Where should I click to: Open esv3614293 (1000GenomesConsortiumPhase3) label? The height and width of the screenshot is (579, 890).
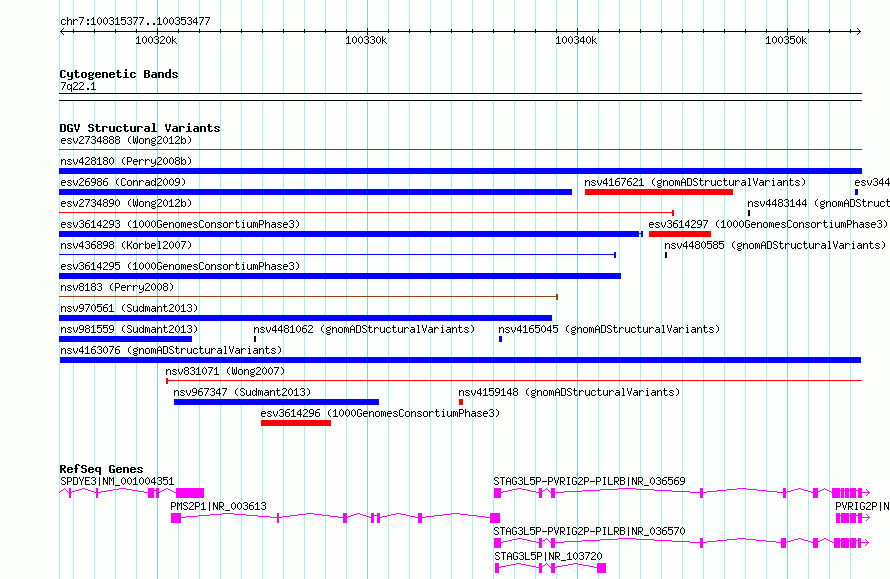pyautogui.click(x=180, y=224)
